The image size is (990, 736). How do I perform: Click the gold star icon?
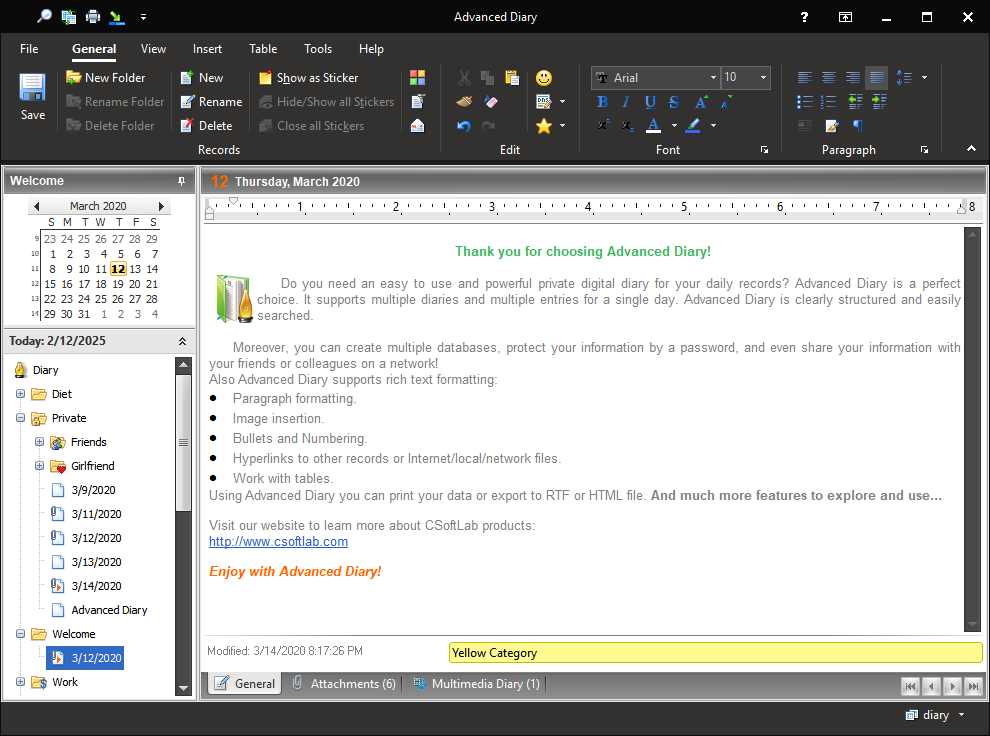(544, 126)
